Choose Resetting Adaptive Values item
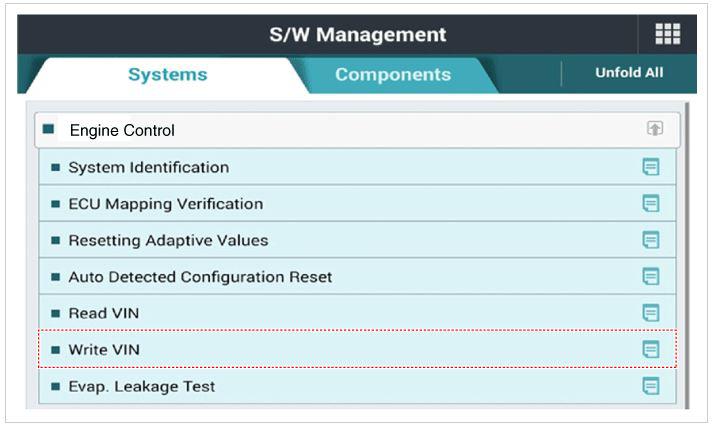This screenshot has width=712, height=428. point(168,240)
